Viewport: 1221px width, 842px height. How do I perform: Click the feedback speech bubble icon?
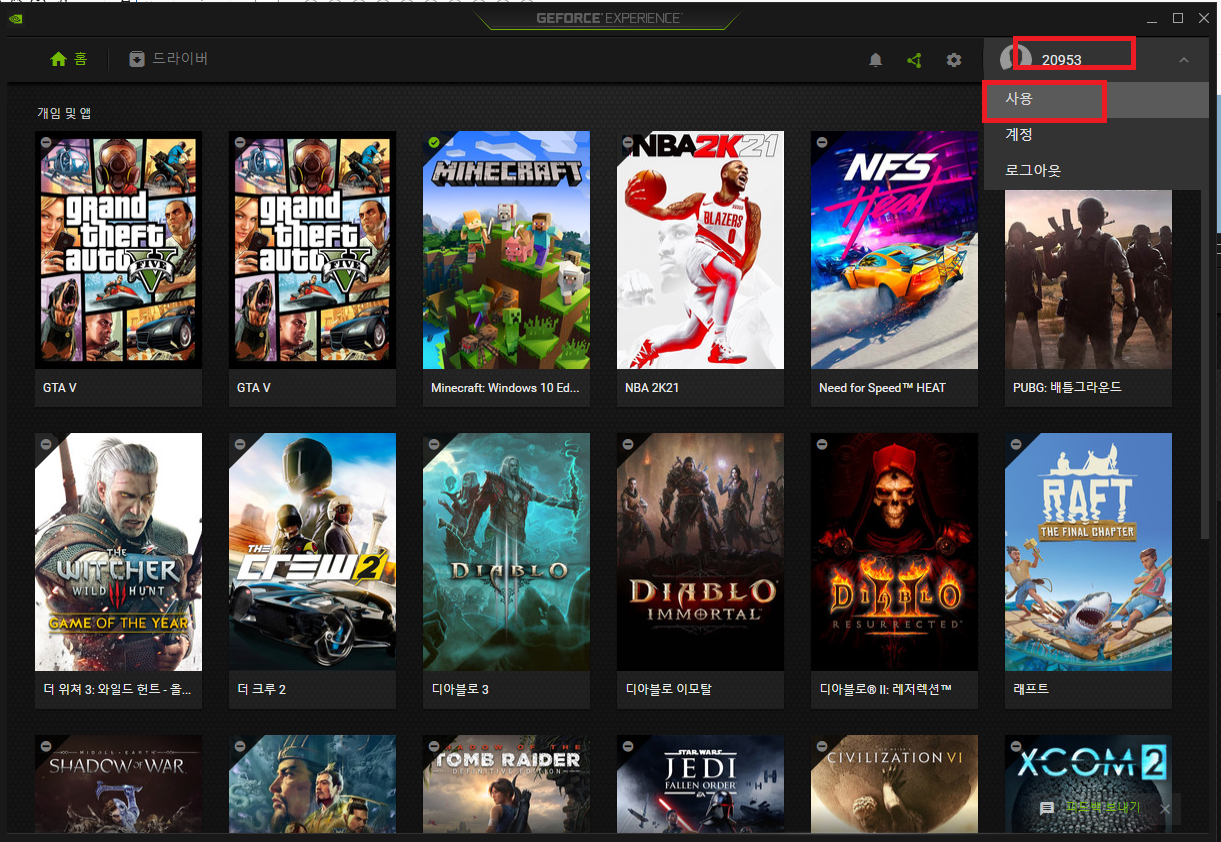[1047, 808]
